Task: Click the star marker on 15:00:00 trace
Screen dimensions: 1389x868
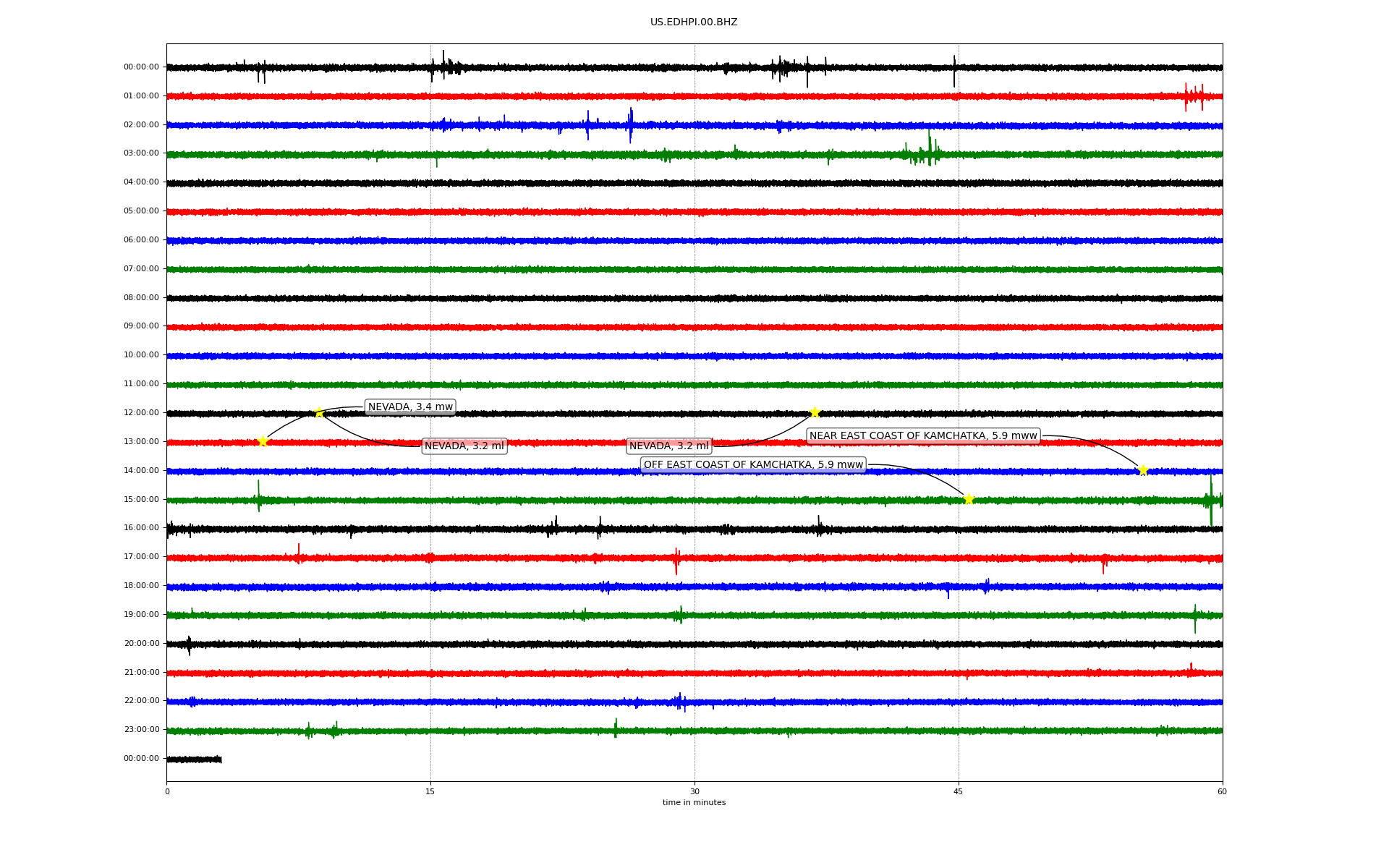Action: [969, 499]
